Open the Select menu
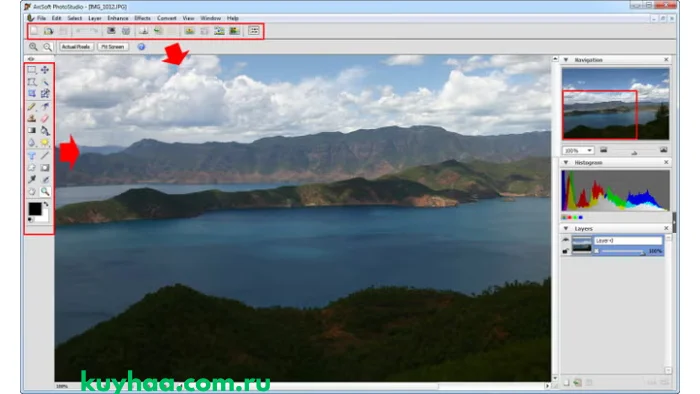 [75, 18]
